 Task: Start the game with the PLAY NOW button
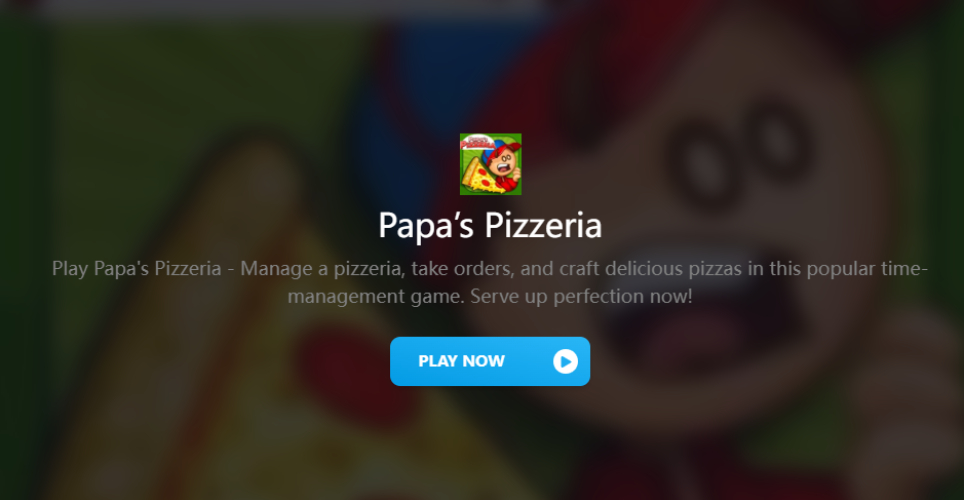tap(490, 362)
